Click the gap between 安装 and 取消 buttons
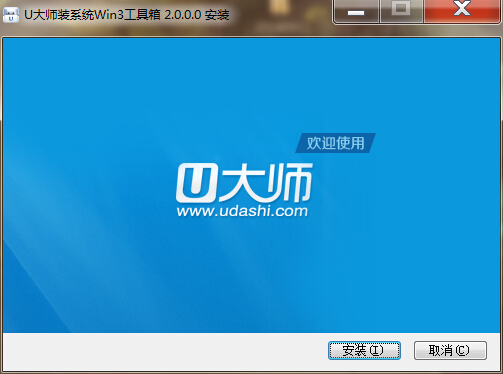The height and width of the screenshot is (374, 503). (x=407, y=350)
